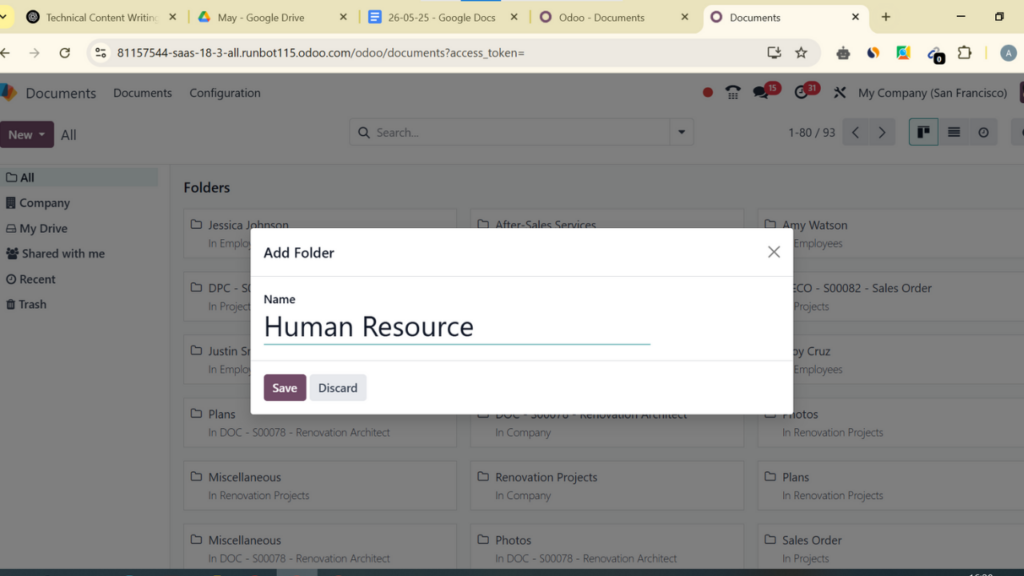Click the red recording dot icon
Screen dimensions: 1024x576
pyautogui.click(x=707, y=93)
